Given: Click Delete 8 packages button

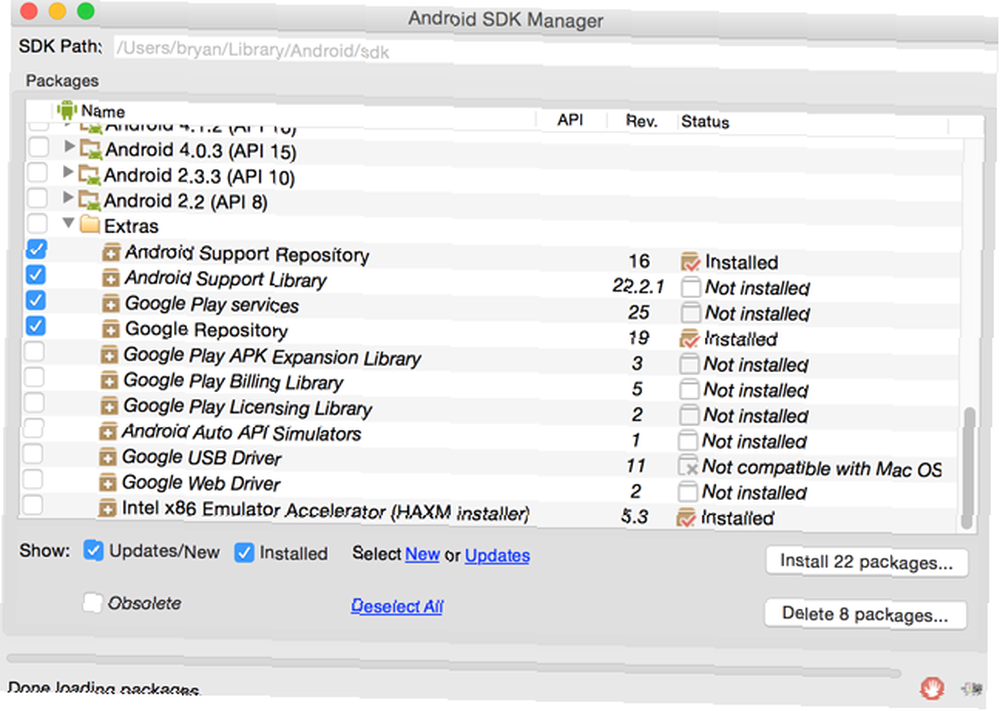Looking at the screenshot, I should [x=865, y=614].
